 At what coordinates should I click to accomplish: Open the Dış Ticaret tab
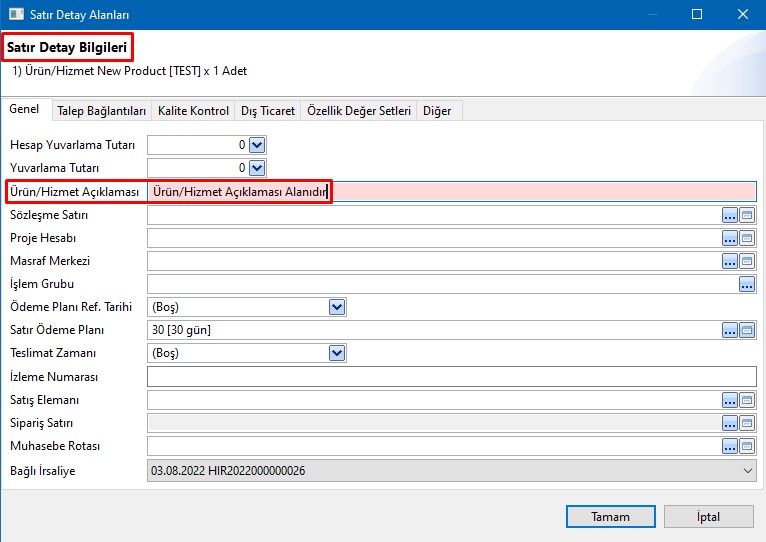tap(268, 111)
